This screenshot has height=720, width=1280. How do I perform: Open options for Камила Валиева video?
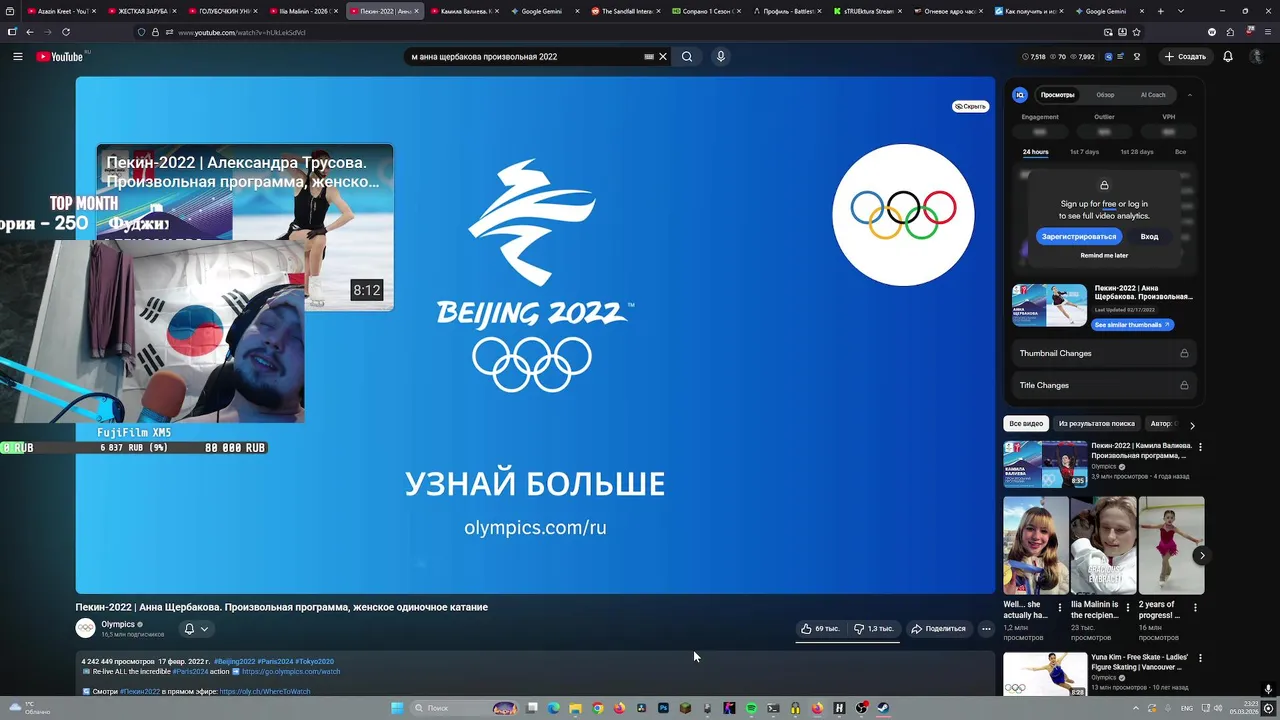(1200, 447)
